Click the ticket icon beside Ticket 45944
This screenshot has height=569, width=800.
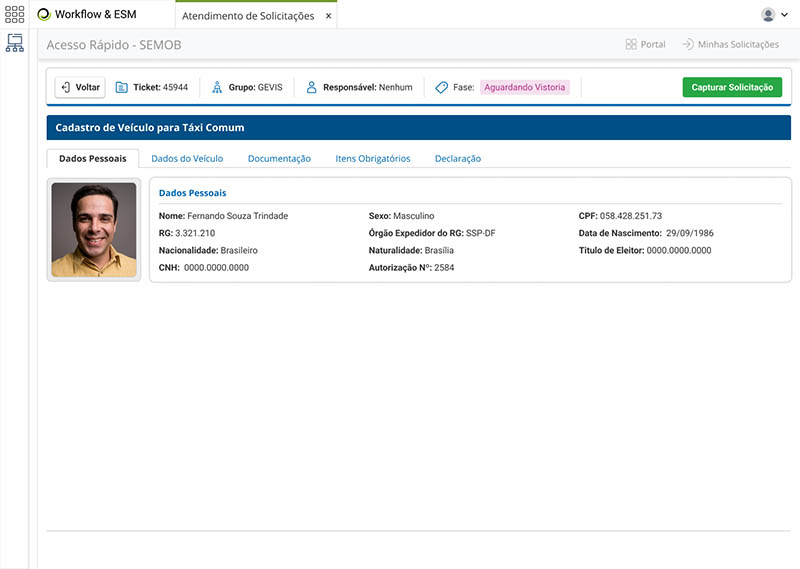click(x=122, y=88)
